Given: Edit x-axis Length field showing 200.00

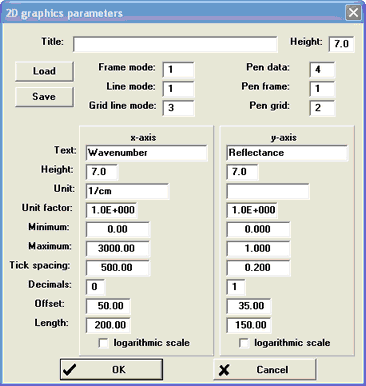Looking at the screenshot, I should (x=108, y=325).
